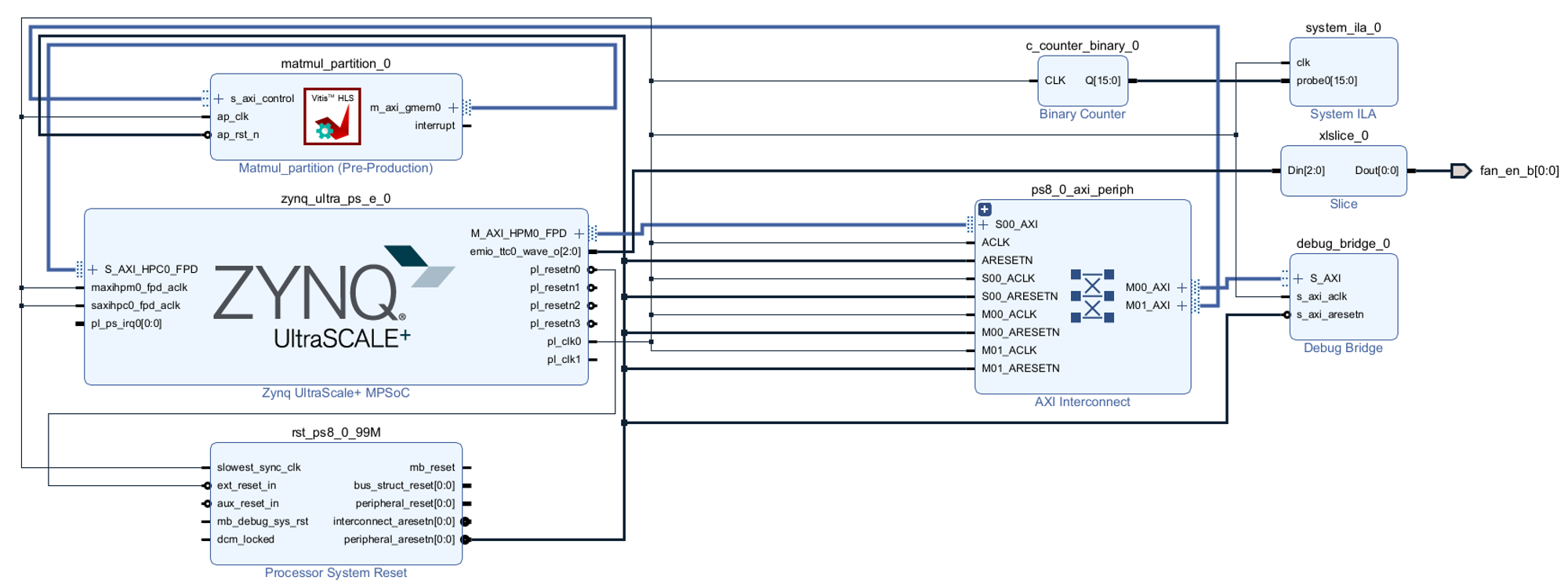The width and height of the screenshot is (1568, 588).
Task: Expand the M00_AXI interface pin
Action: pyautogui.click(x=1182, y=288)
